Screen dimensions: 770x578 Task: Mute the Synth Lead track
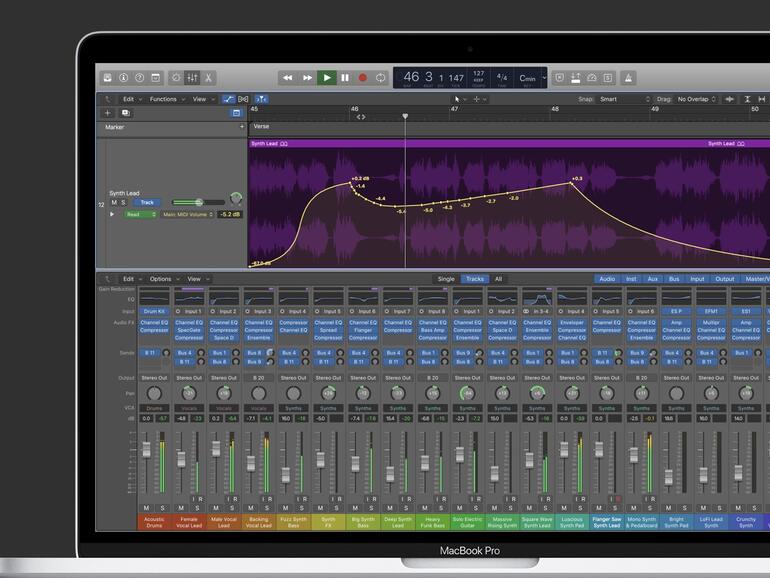pyautogui.click(x=114, y=202)
